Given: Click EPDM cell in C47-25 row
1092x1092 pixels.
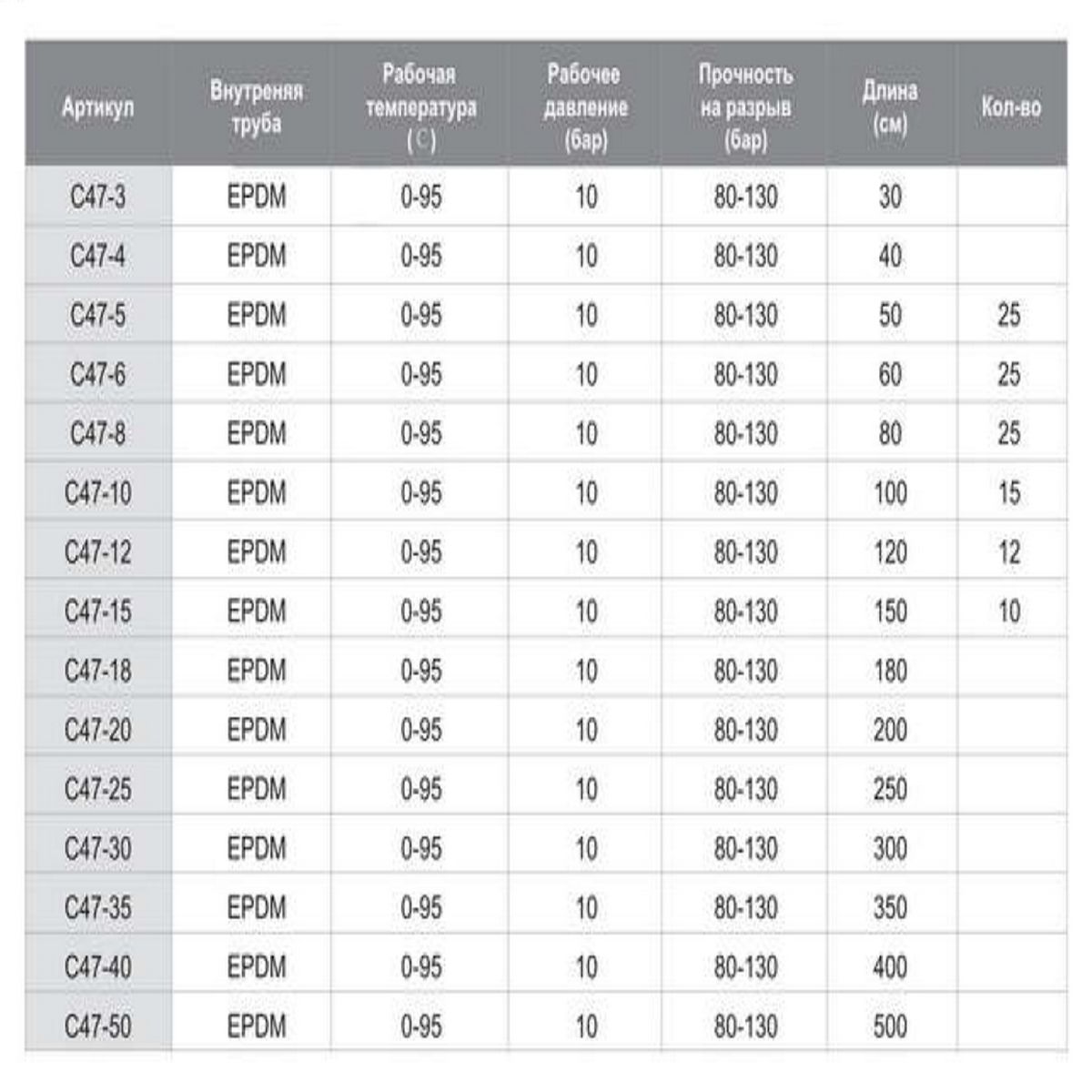Looking at the screenshot, I should pyautogui.click(x=256, y=789).
